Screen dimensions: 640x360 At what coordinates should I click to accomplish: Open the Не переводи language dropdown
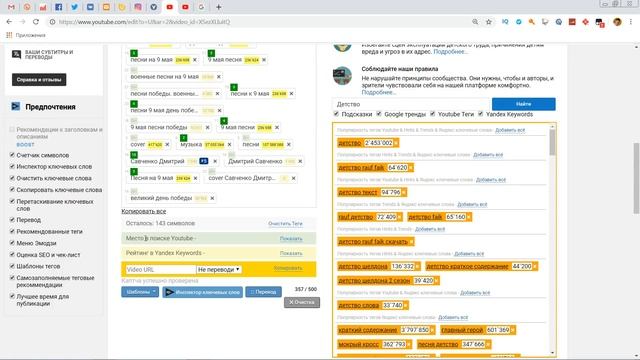pyautogui.click(x=219, y=269)
